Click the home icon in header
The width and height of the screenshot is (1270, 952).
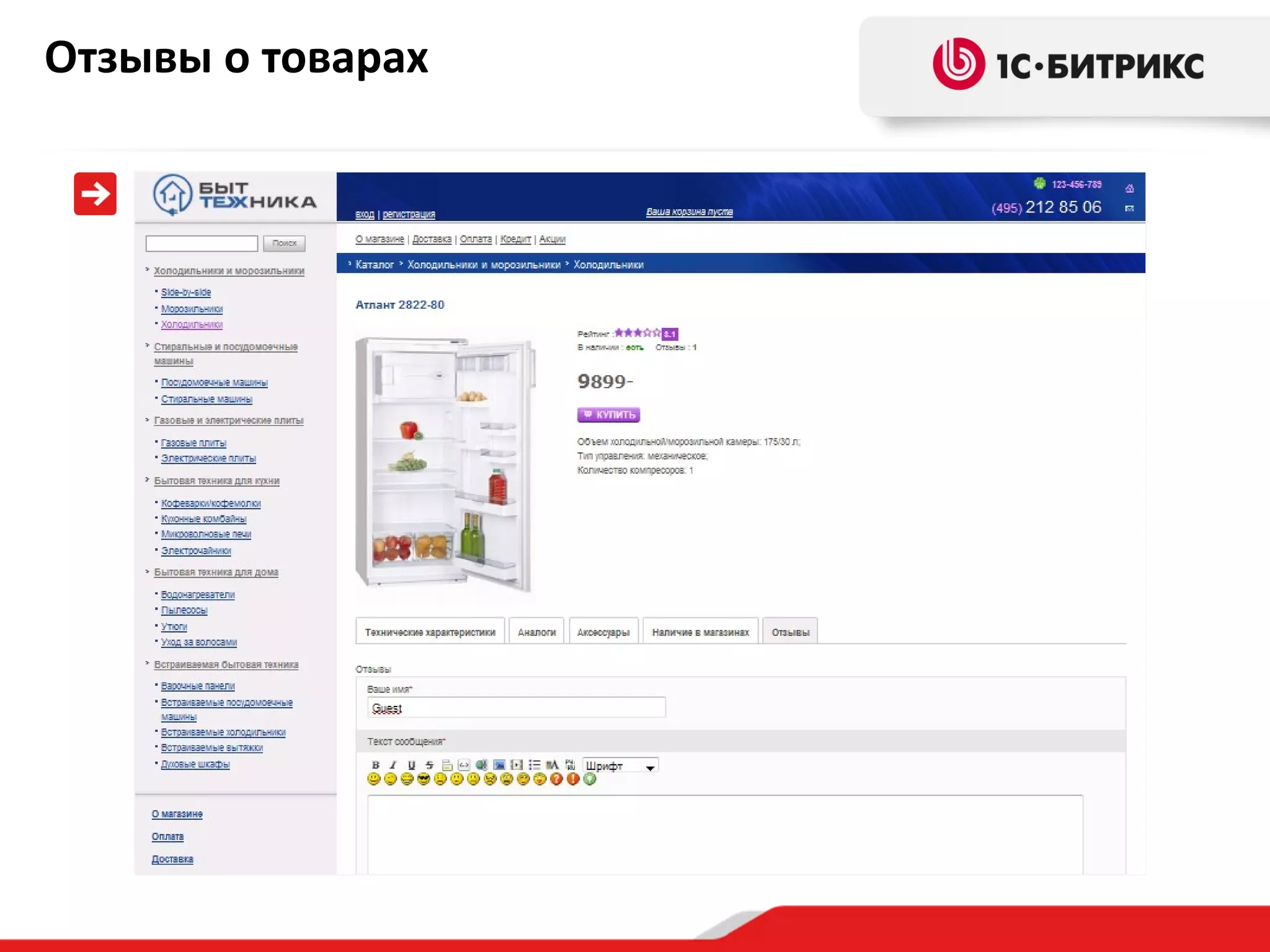pyautogui.click(x=1129, y=188)
